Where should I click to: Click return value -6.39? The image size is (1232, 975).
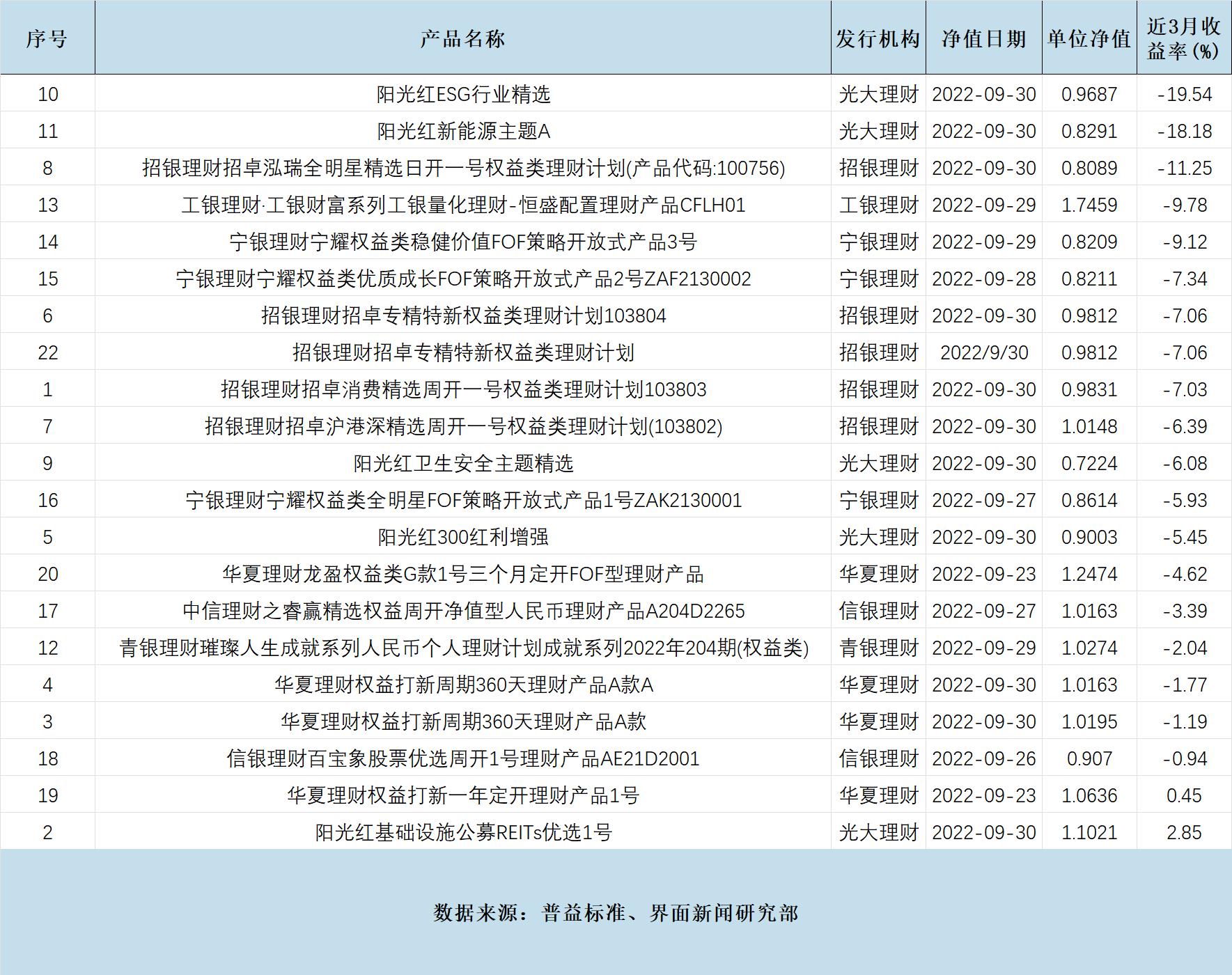coord(1185,426)
